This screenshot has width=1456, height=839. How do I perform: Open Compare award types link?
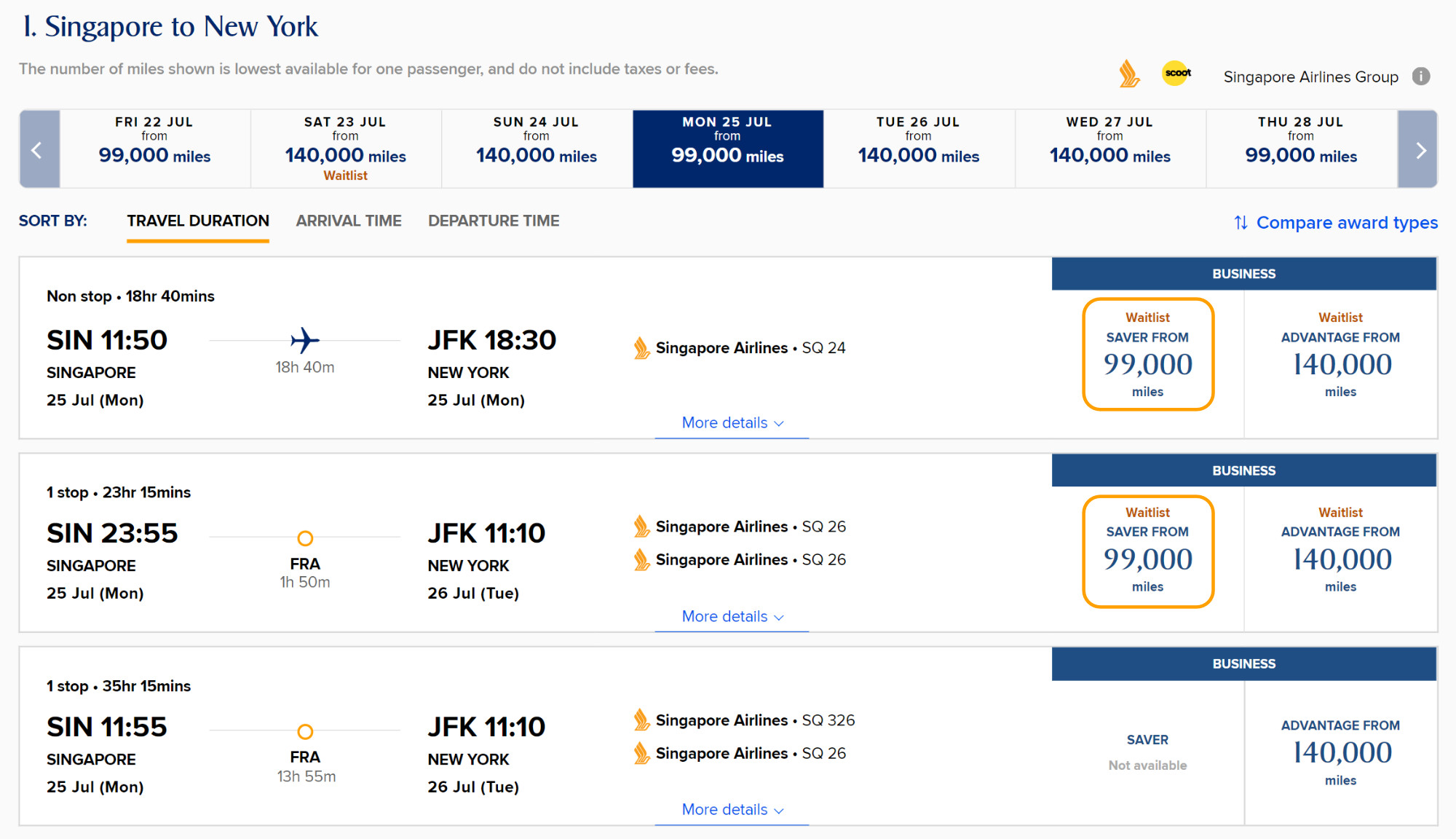point(1347,222)
